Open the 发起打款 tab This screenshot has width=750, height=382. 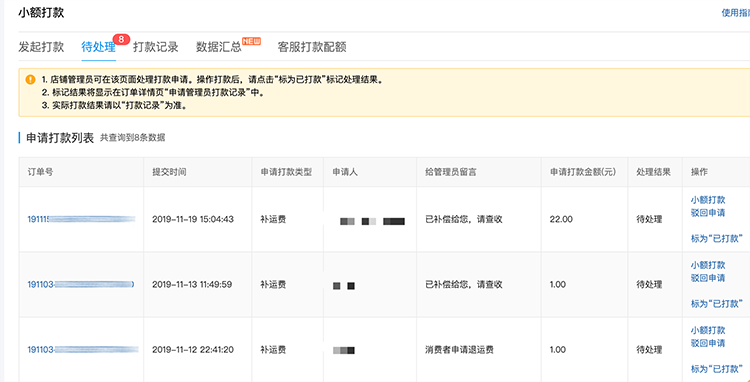pos(41,47)
